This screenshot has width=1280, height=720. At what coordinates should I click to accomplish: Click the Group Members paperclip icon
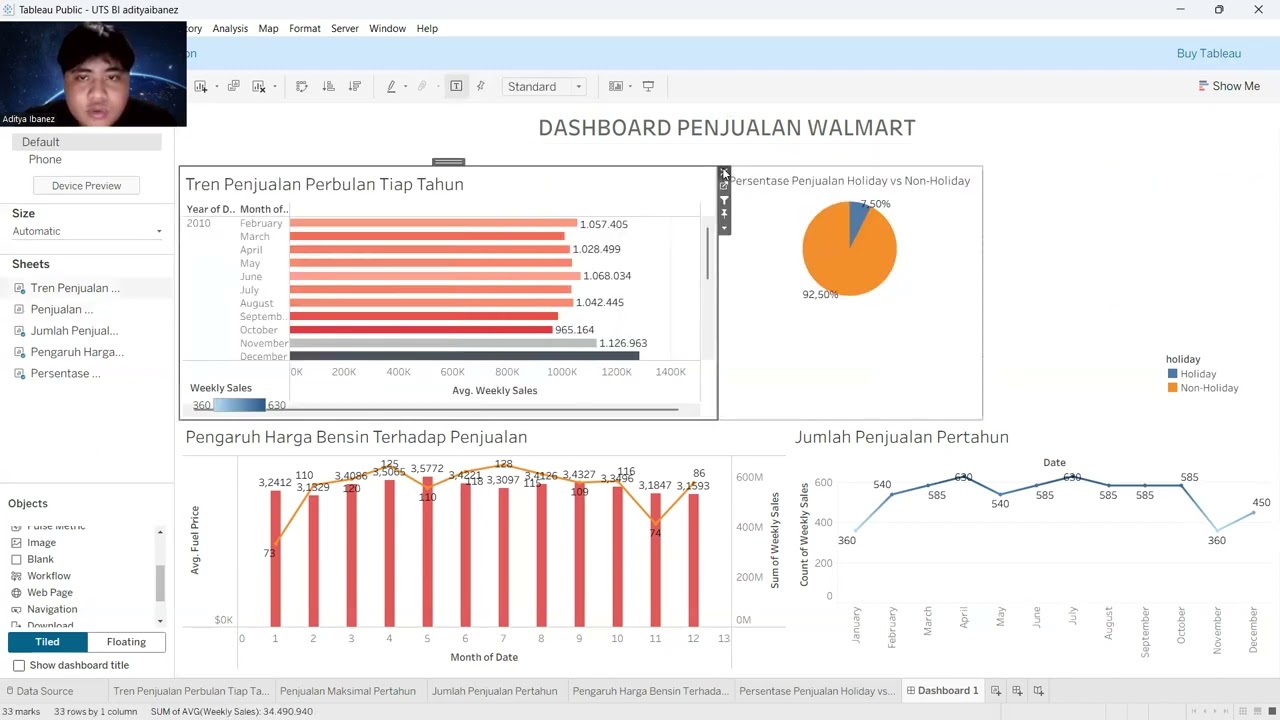coord(422,87)
